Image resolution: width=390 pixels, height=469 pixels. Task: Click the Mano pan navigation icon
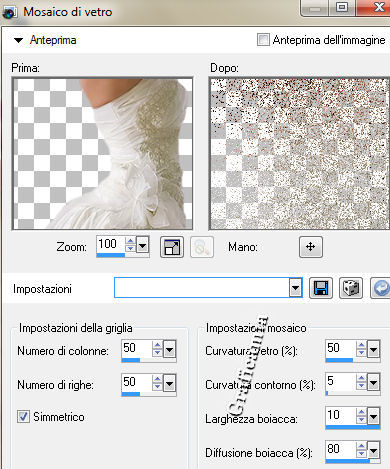311,247
